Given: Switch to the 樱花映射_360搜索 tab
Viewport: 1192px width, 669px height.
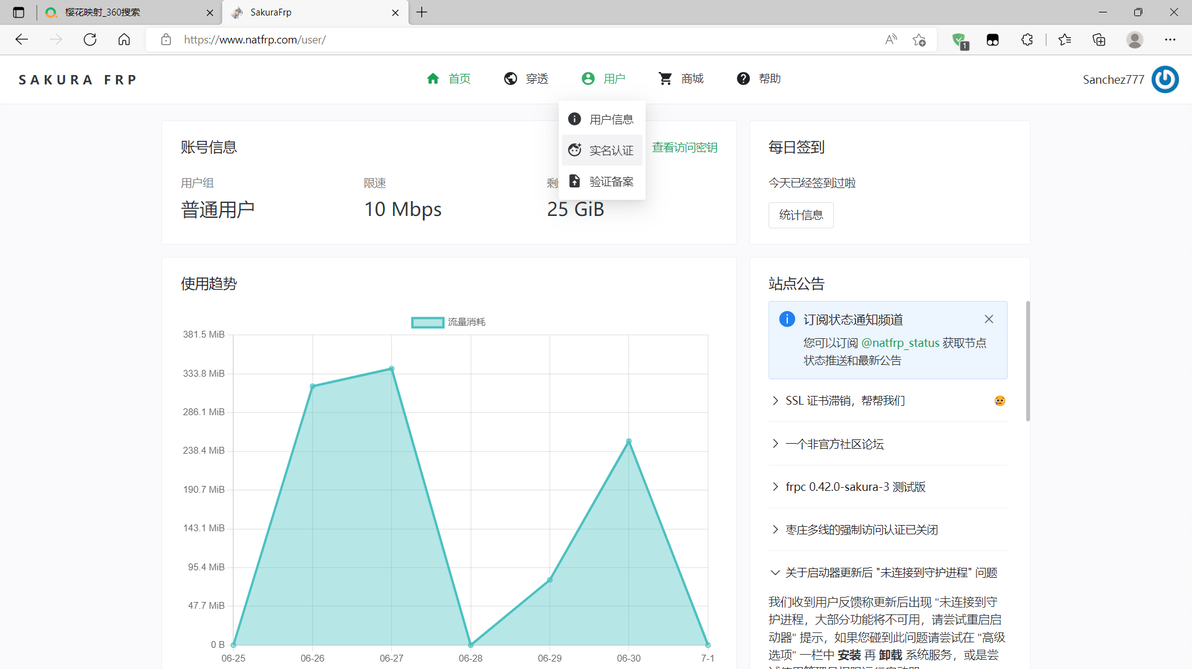Looking at the screenshot, I should (x=128, y=12).
